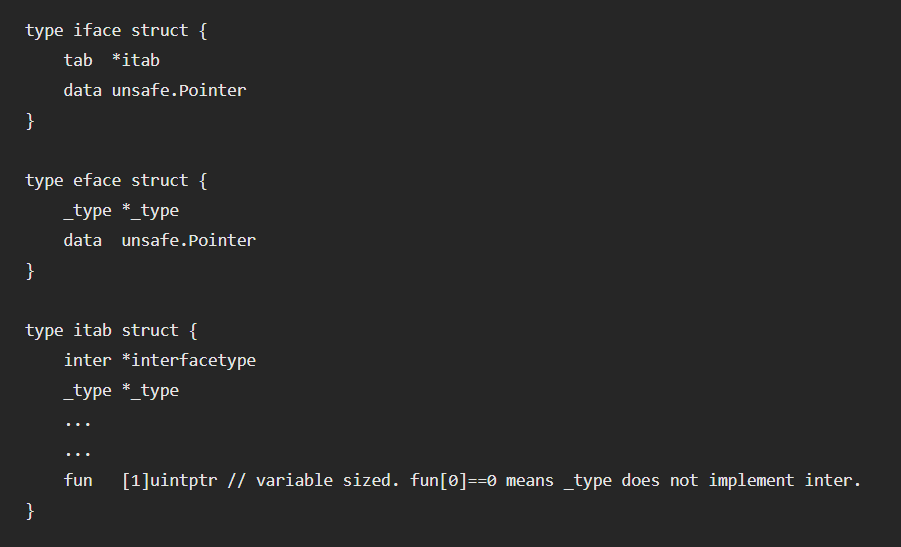
Task: Click the "[1]uintptr" array type
Action: pos(170,480)
